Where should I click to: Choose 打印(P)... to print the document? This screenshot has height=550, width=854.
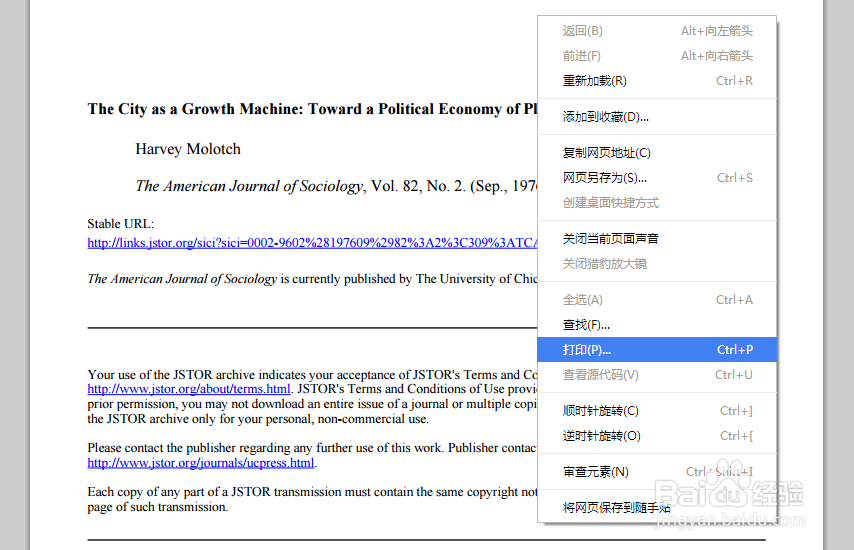(657, 350)
